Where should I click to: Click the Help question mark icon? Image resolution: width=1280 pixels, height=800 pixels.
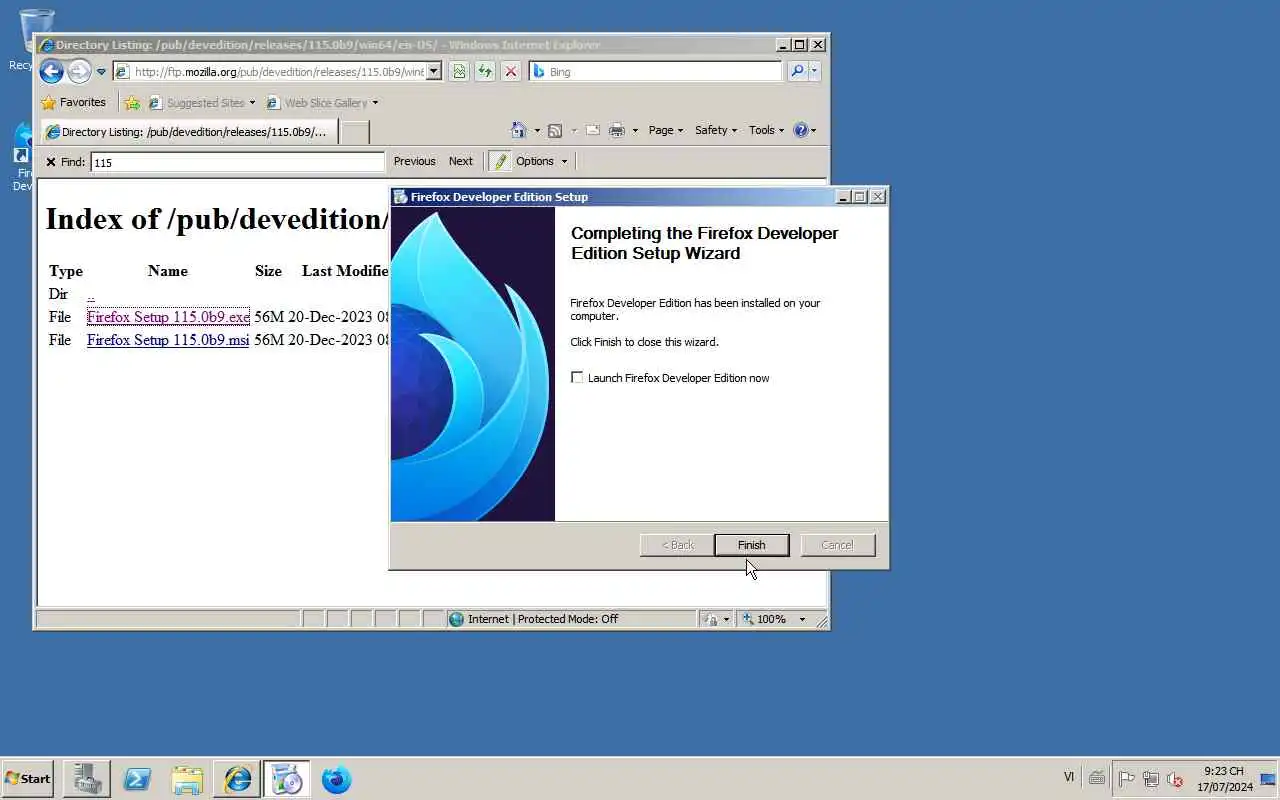[x=800, y=130]
